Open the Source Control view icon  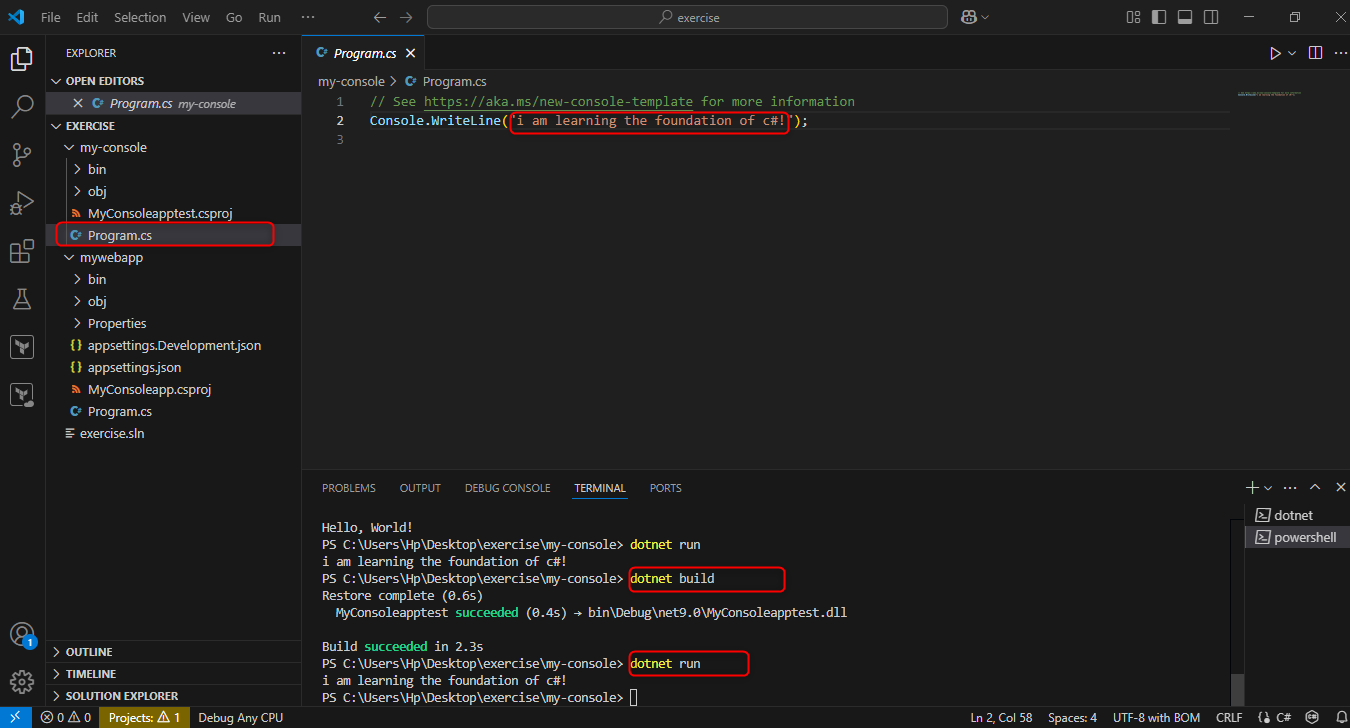[x=21, y=155]
